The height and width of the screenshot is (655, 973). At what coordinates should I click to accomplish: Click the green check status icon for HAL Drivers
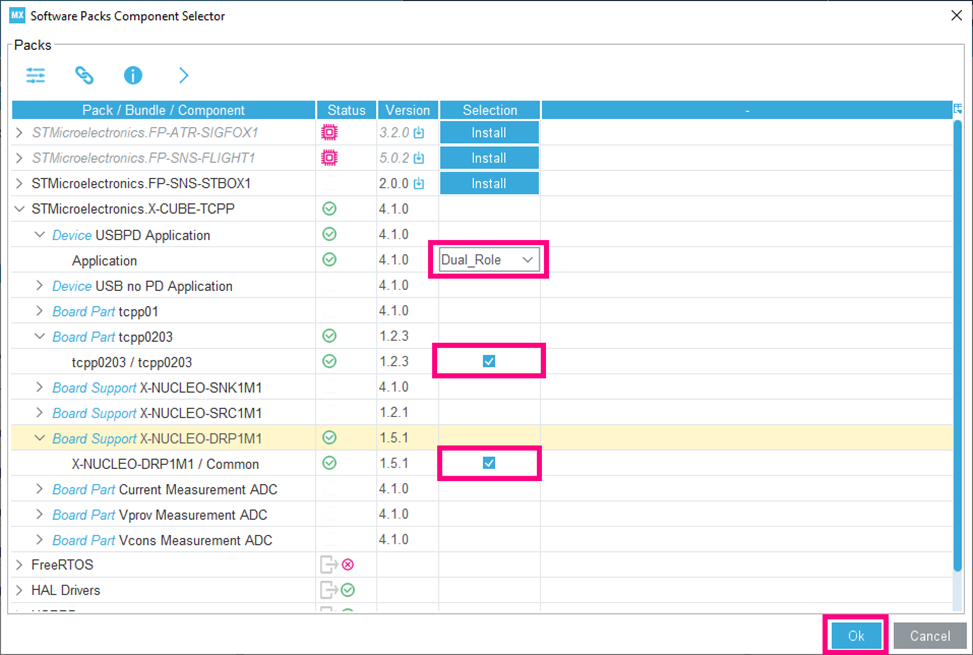coord(348,590)
